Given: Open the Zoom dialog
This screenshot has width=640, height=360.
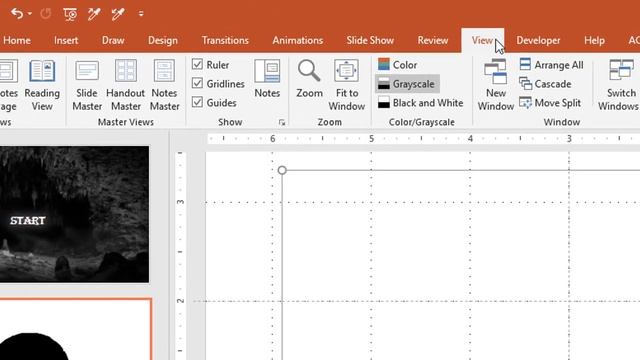Looking at the screenshot, I should [309, 79].
